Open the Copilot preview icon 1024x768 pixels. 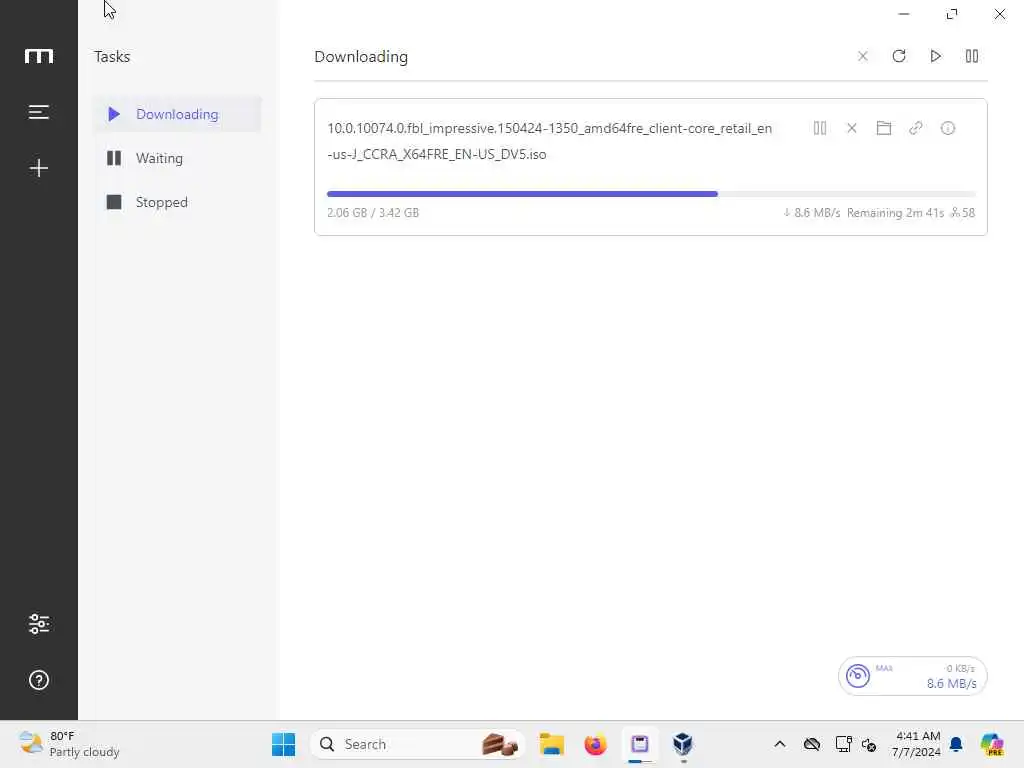click(992, 744)
